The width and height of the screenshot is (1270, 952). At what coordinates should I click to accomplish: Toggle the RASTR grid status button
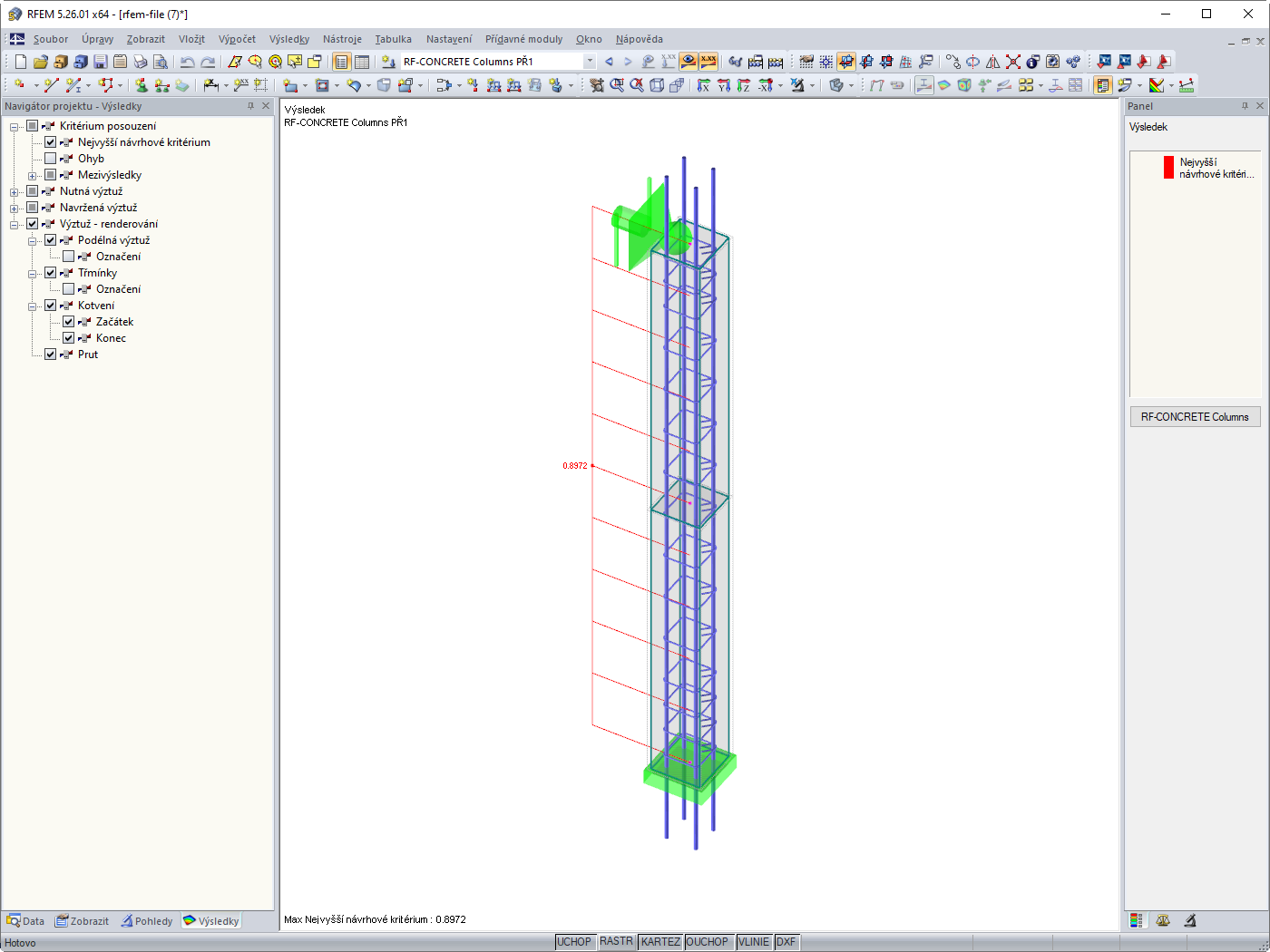click(x=616, y=942)
